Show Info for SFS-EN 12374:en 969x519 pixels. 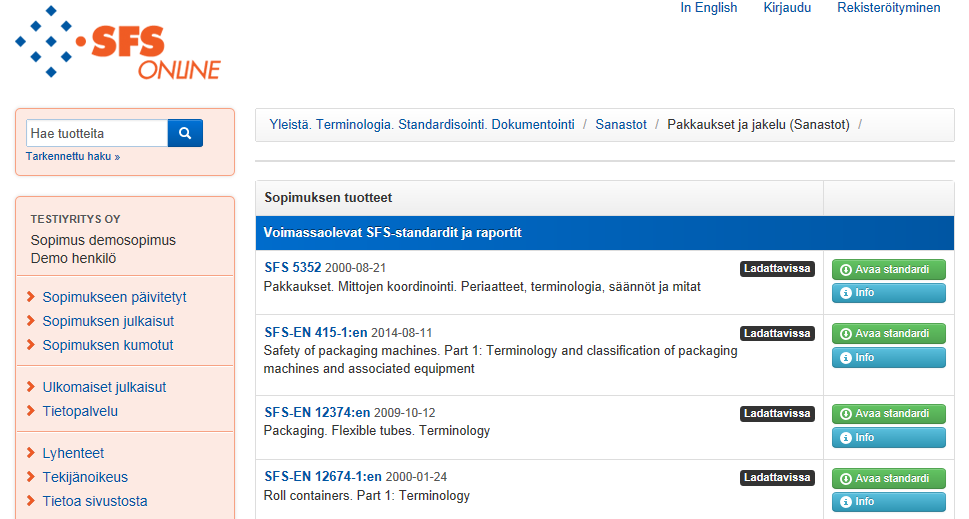889,437
